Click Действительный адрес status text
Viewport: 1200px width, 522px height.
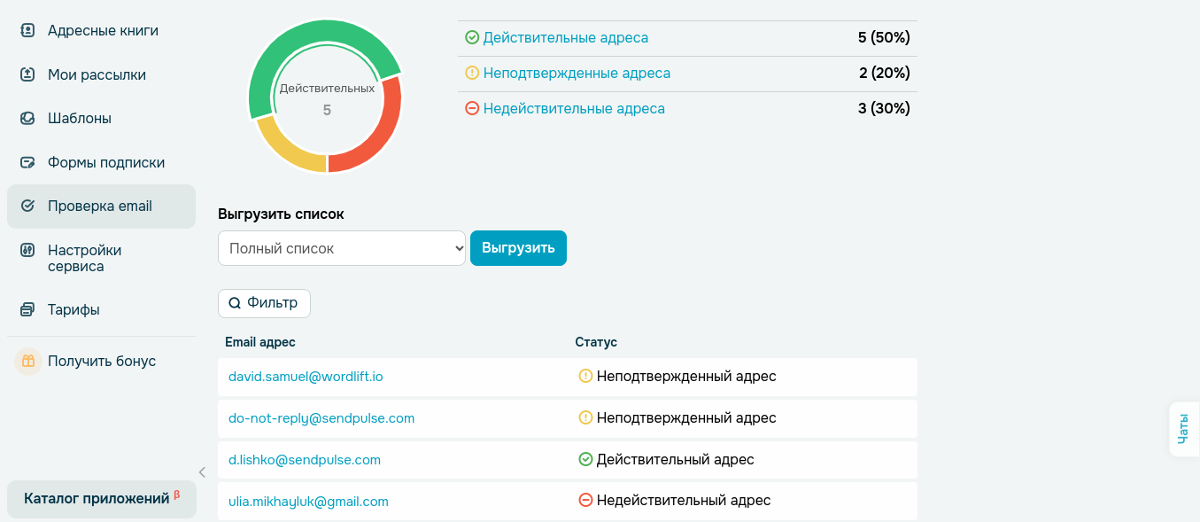point(675,459)
